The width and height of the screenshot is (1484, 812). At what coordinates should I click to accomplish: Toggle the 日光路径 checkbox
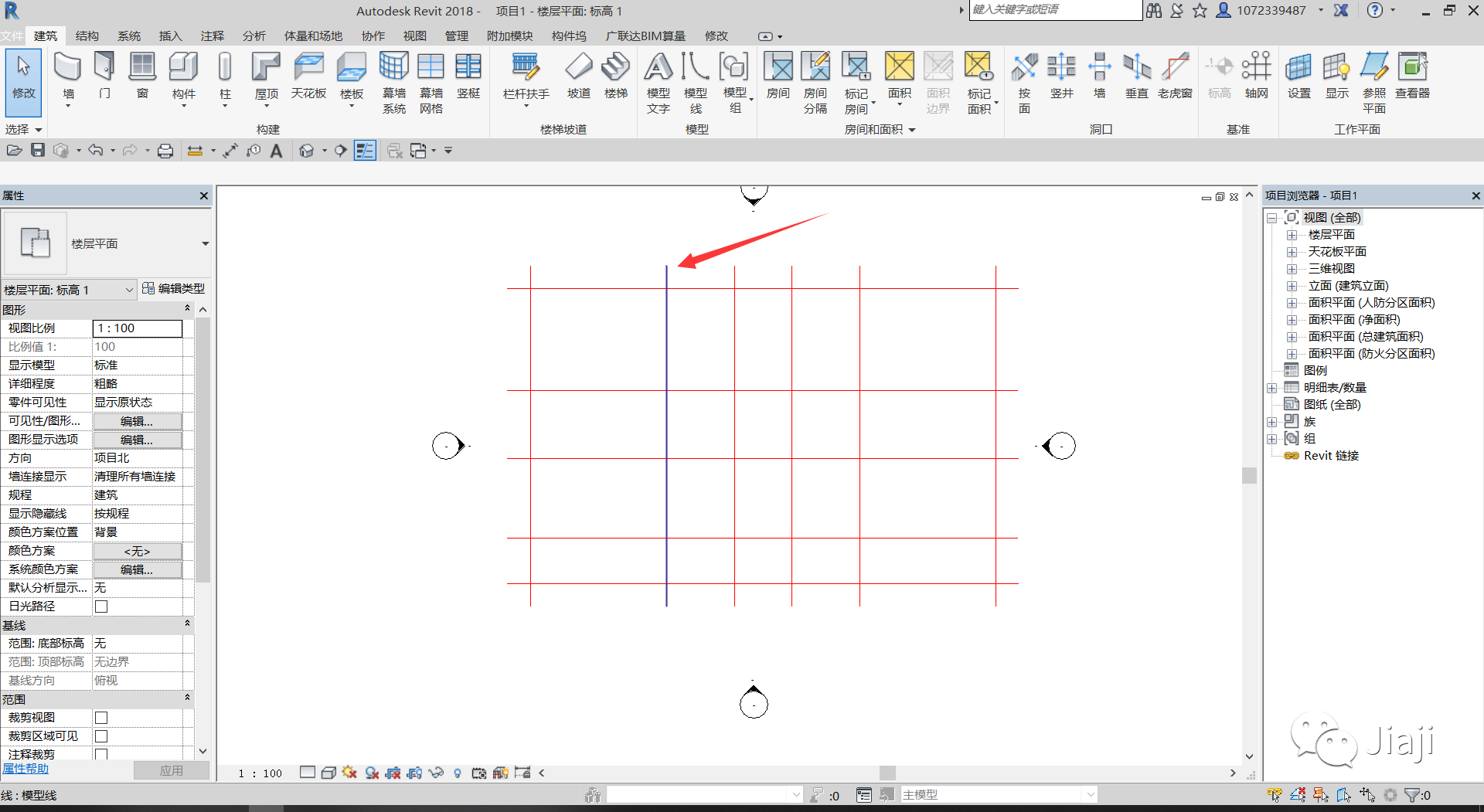(101, 606)
